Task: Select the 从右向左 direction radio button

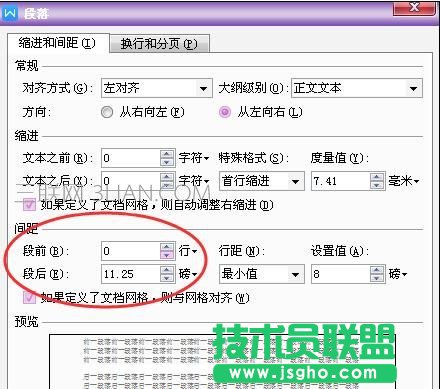Action: point(107,112)
